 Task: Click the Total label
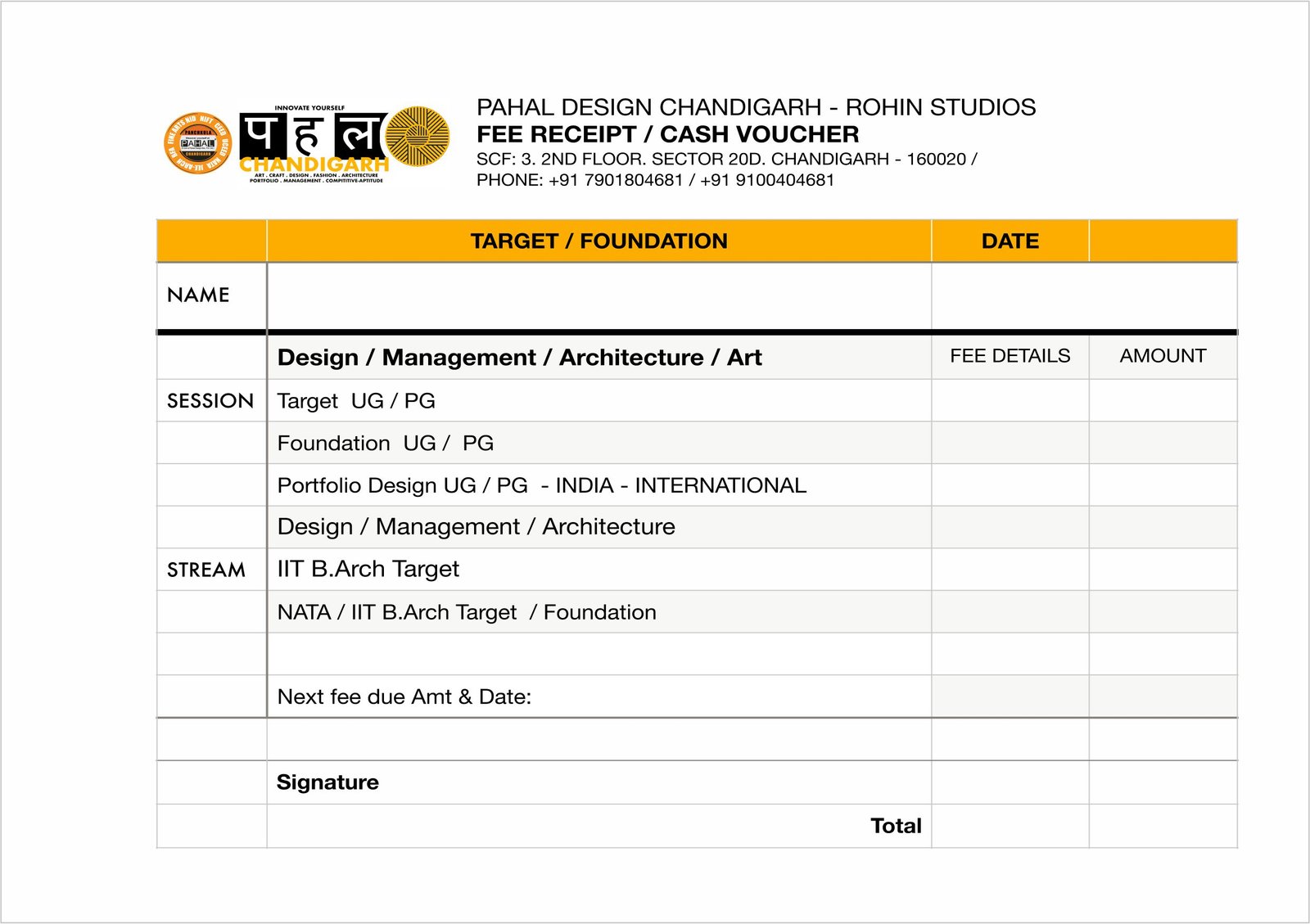point(896,826)
